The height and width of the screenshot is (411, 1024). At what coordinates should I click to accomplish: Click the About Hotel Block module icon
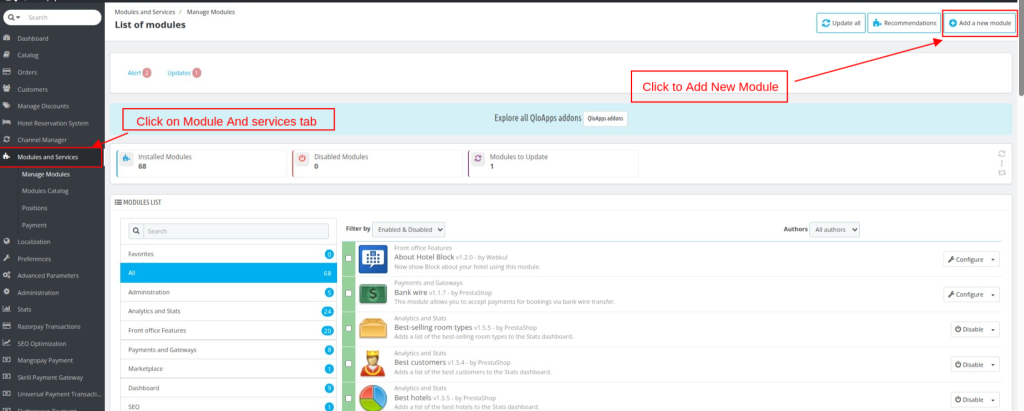[372, 259]
